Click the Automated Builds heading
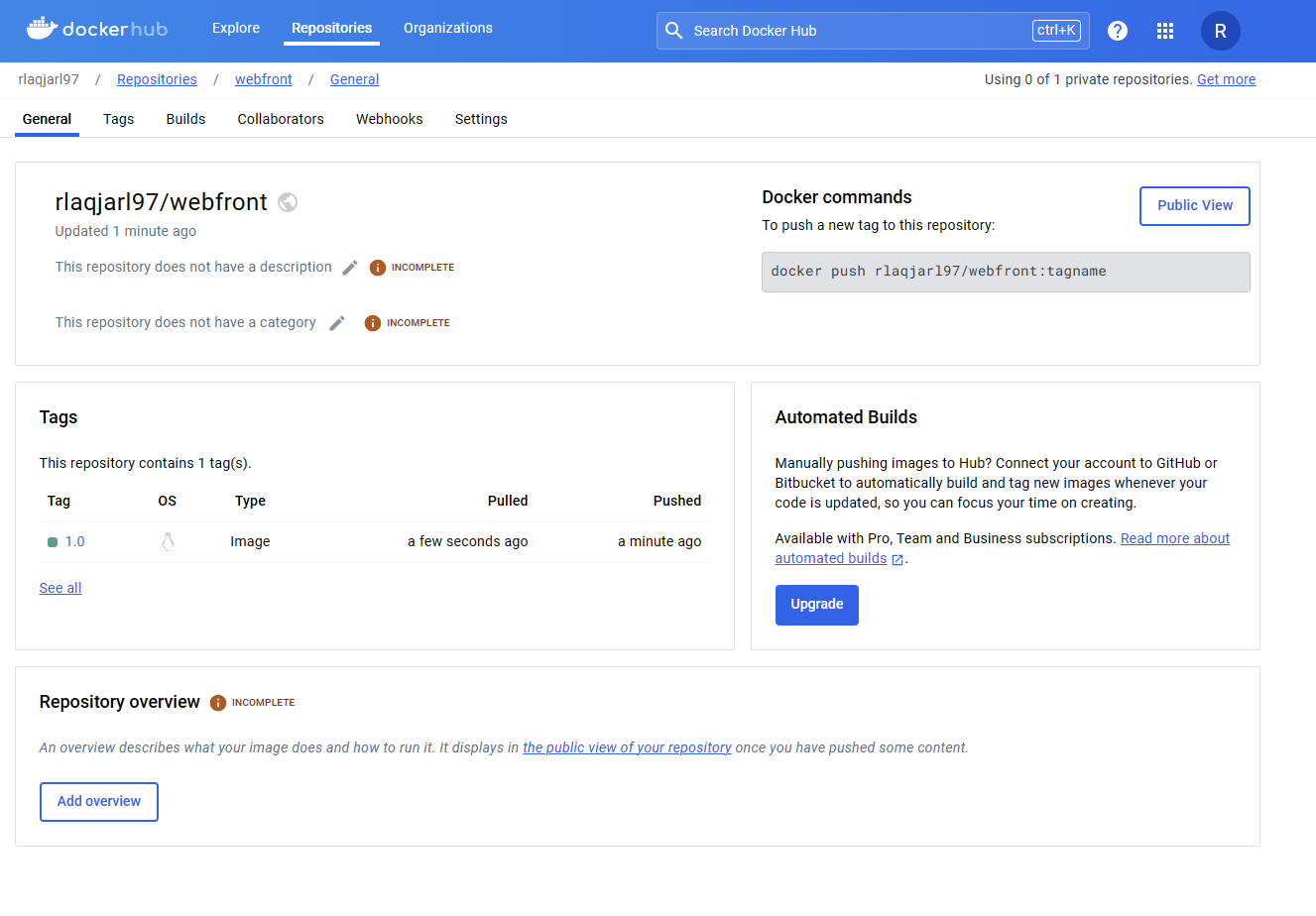 846,417
